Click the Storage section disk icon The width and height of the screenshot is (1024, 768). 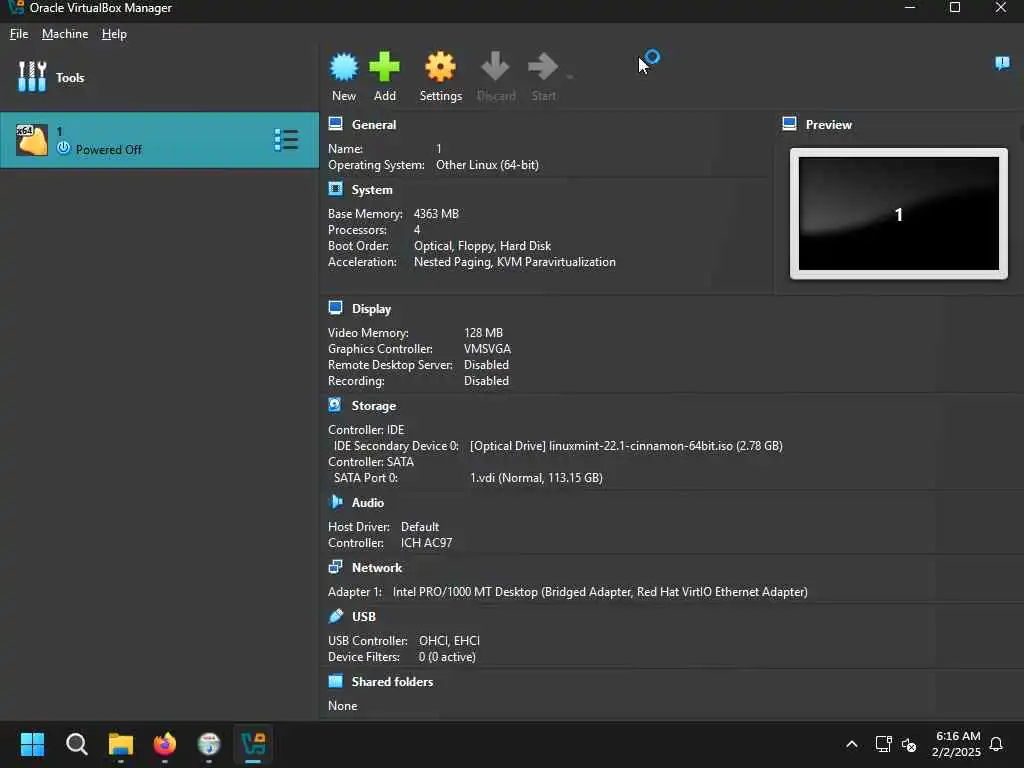(x=335, y=405)
